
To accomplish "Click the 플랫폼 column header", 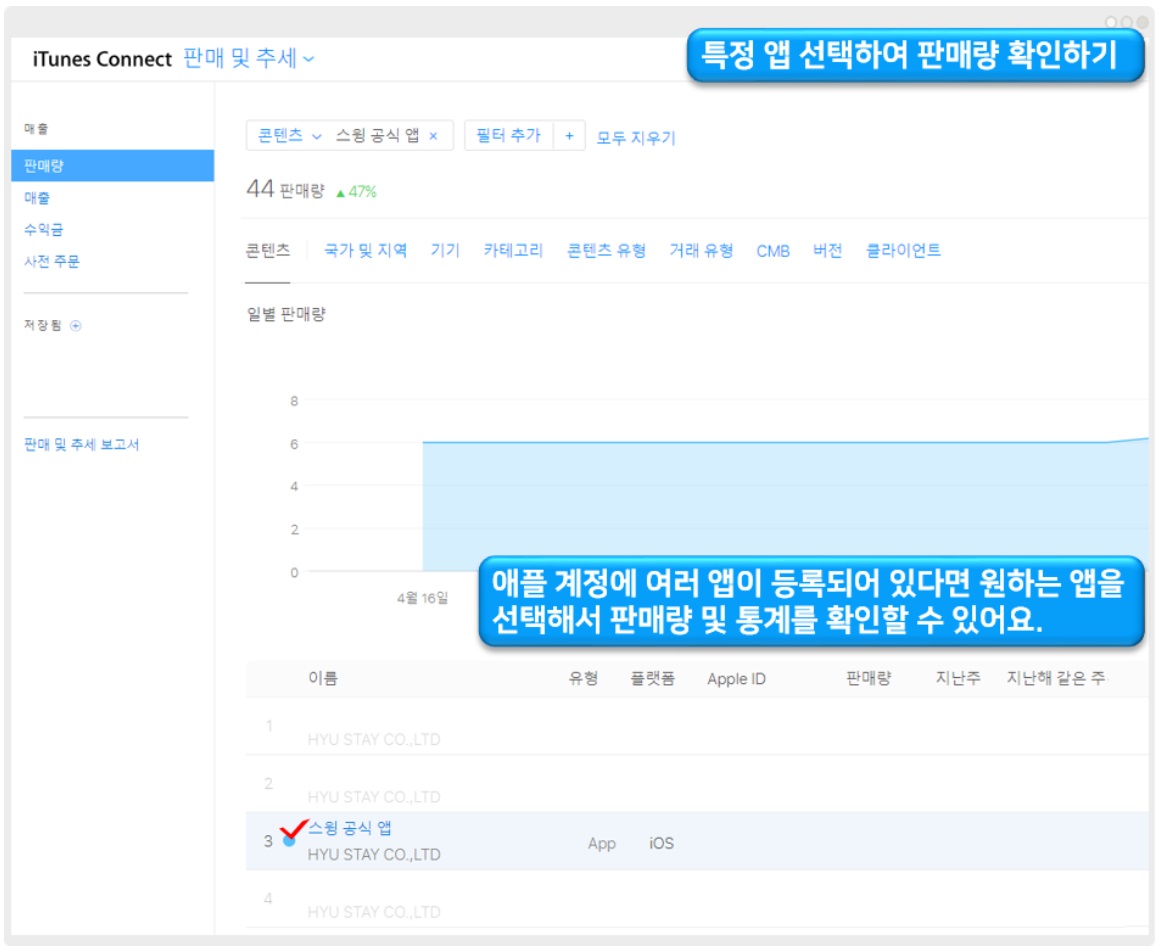I will 652,678.
